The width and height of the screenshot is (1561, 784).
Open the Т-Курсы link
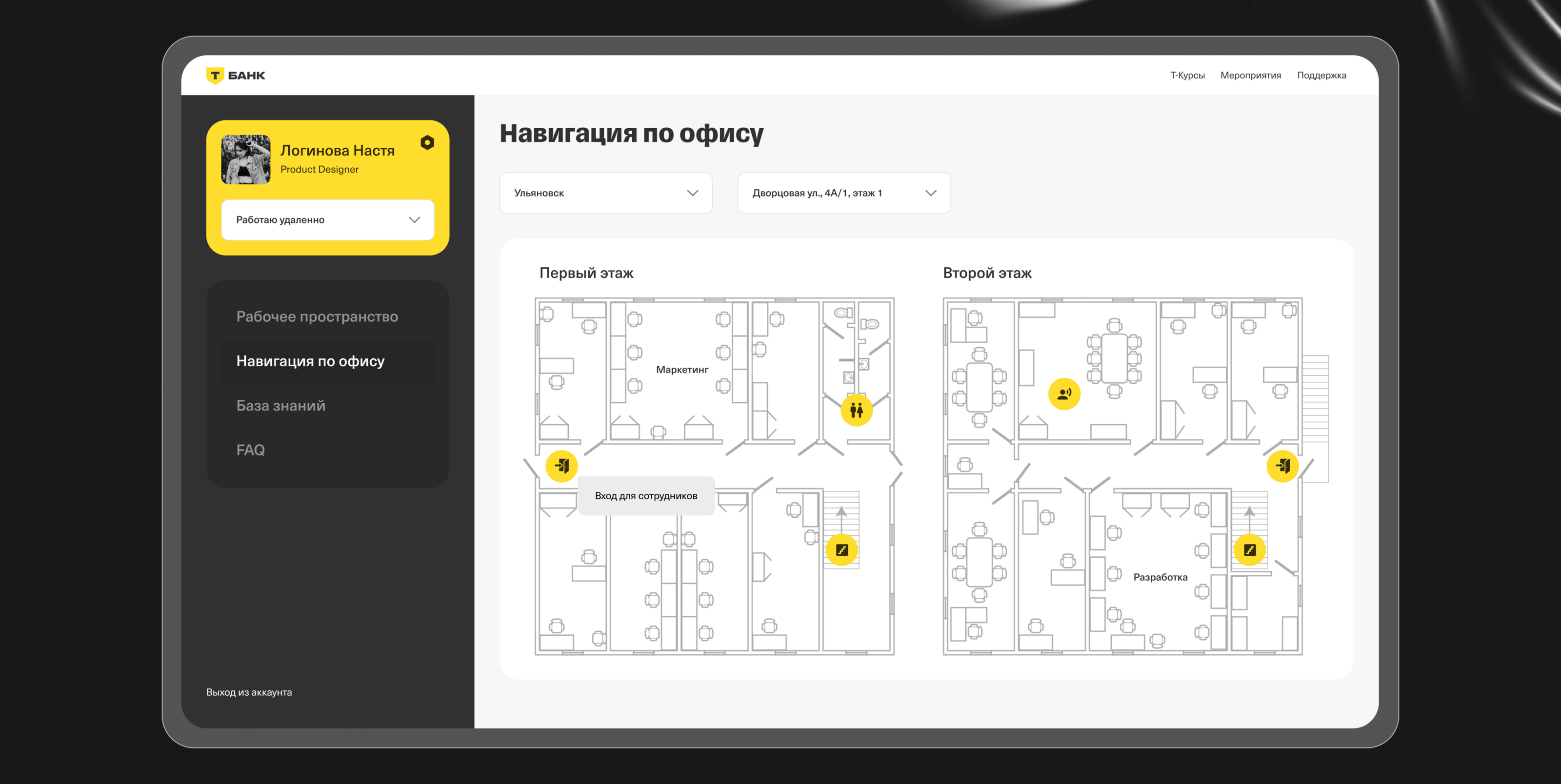1186,75
